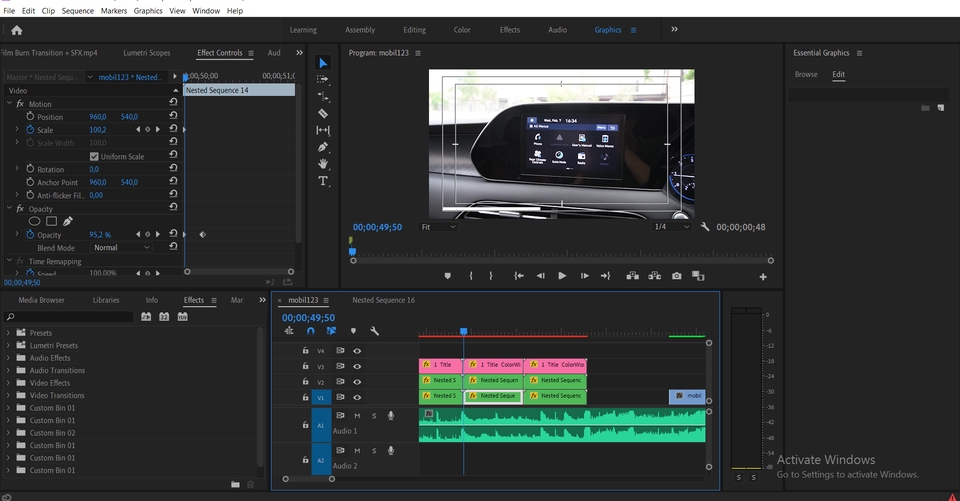Choose the Hand tool
This screenshot has width=960, height=501.
pyautogui.click(x=323, y=164)
